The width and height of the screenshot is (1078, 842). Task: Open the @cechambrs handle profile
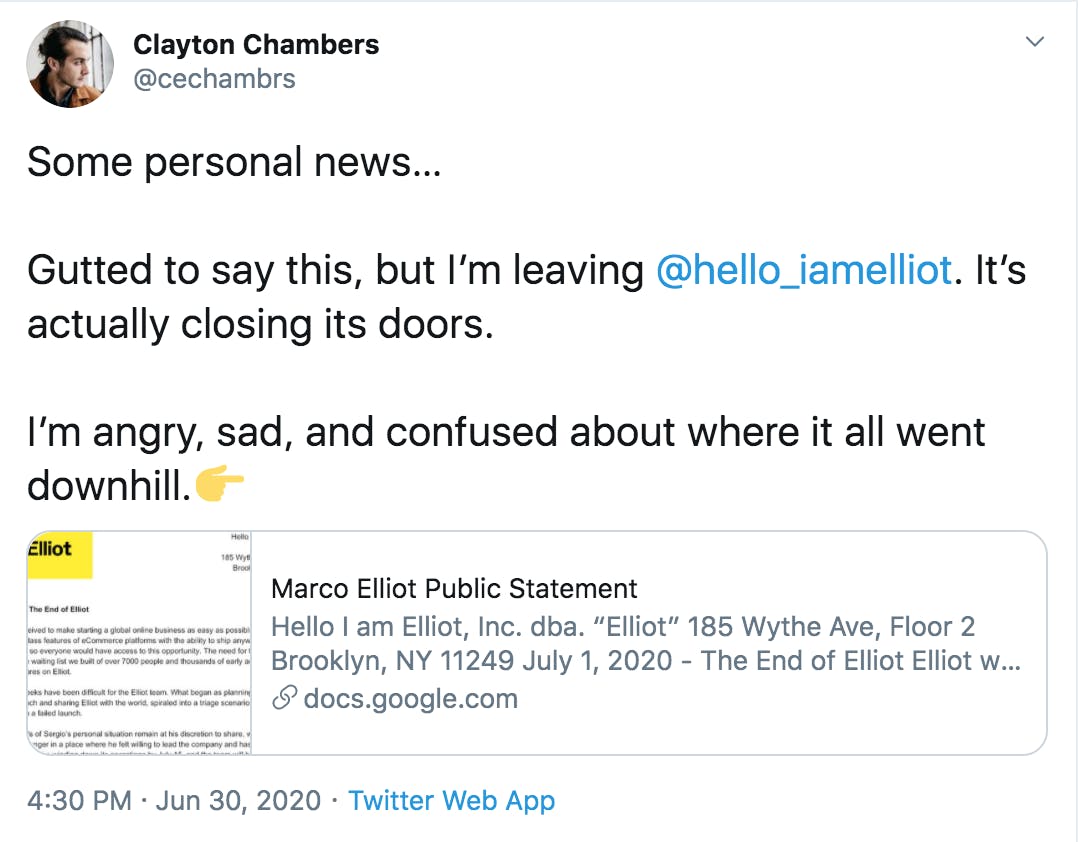click(x=214, y=79)
